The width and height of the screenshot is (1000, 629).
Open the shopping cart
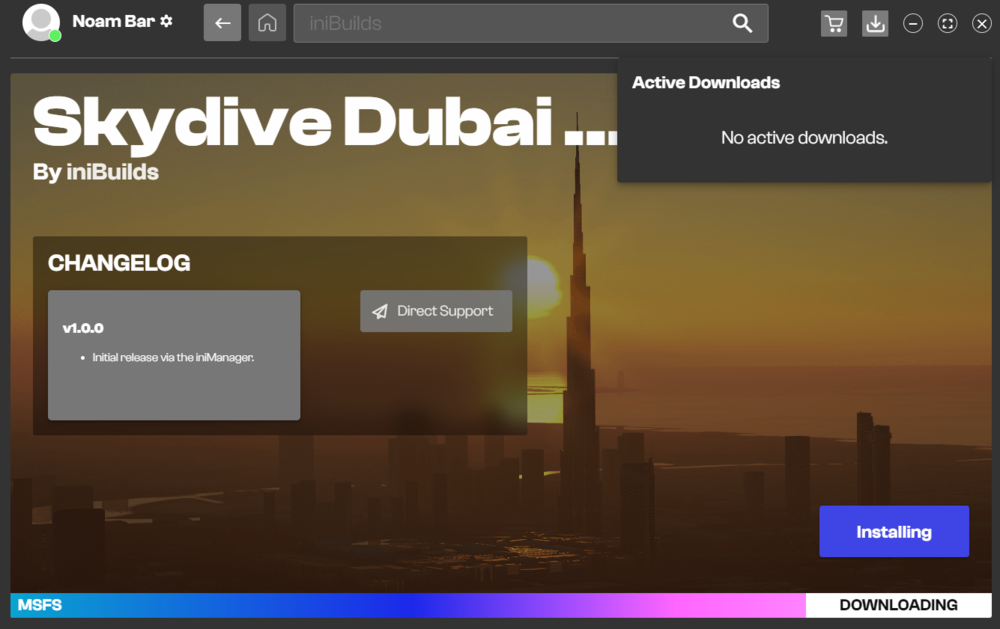point(833,24)
